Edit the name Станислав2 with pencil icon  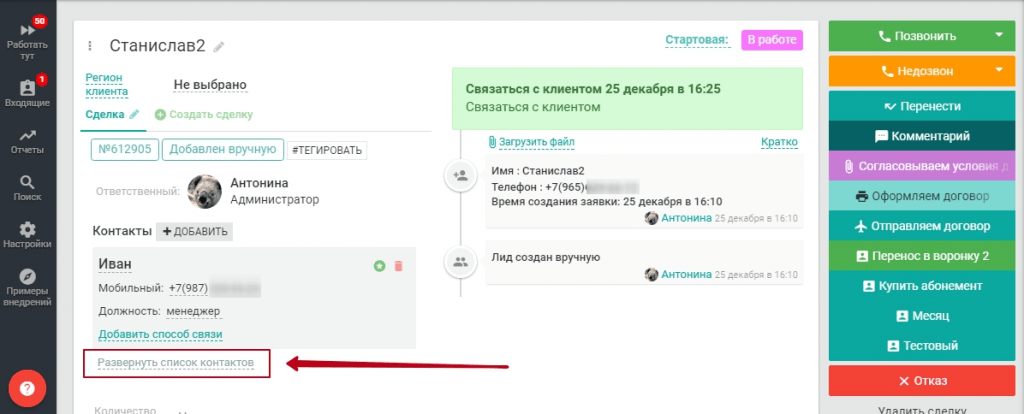click(219, 46)
